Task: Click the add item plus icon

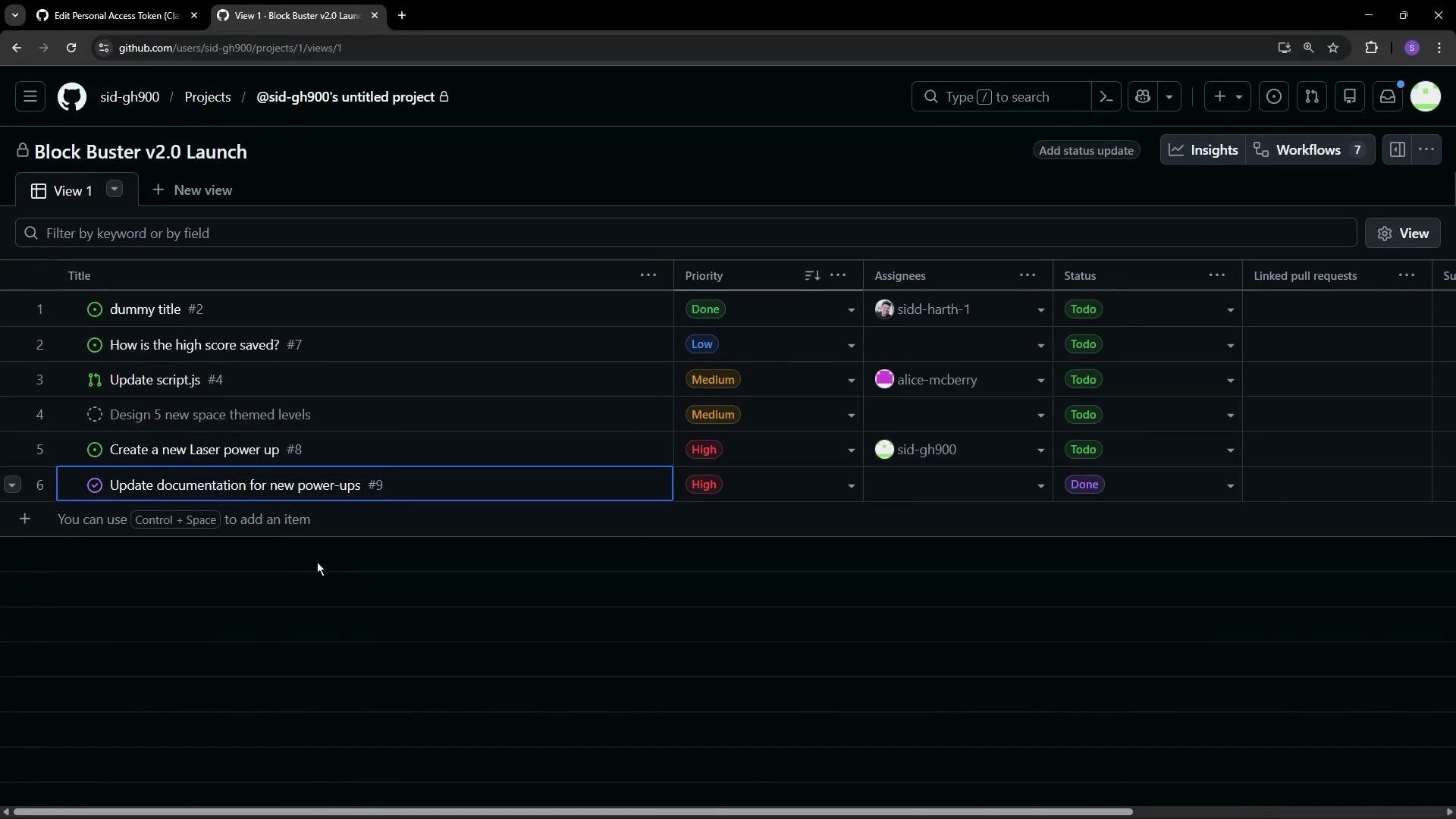Action: pos(25,519)
